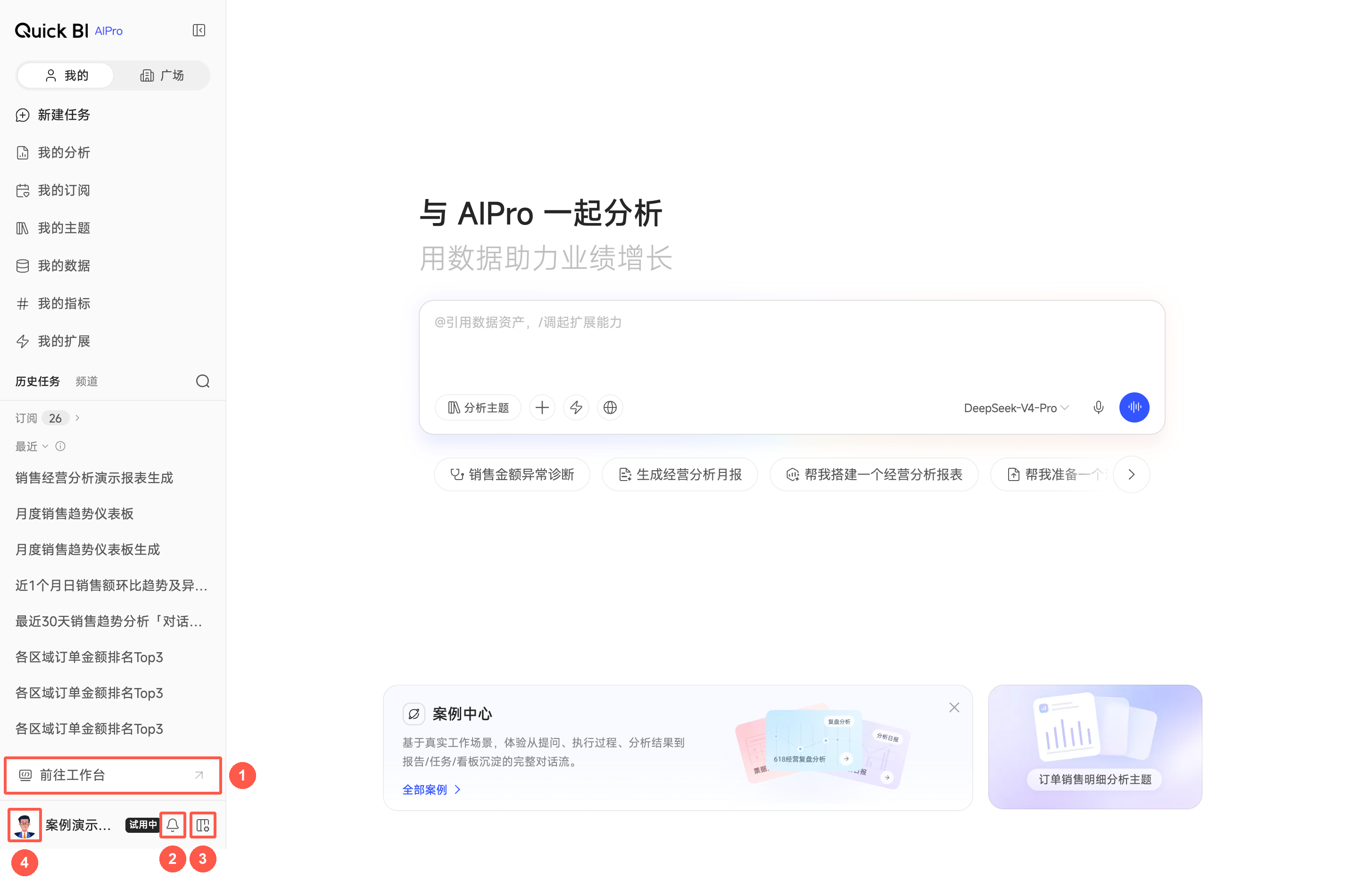This screenshot has height=896, width=1358.
Task: Open history task 月度销售趋势仪表板
Action: coord(75,514)
